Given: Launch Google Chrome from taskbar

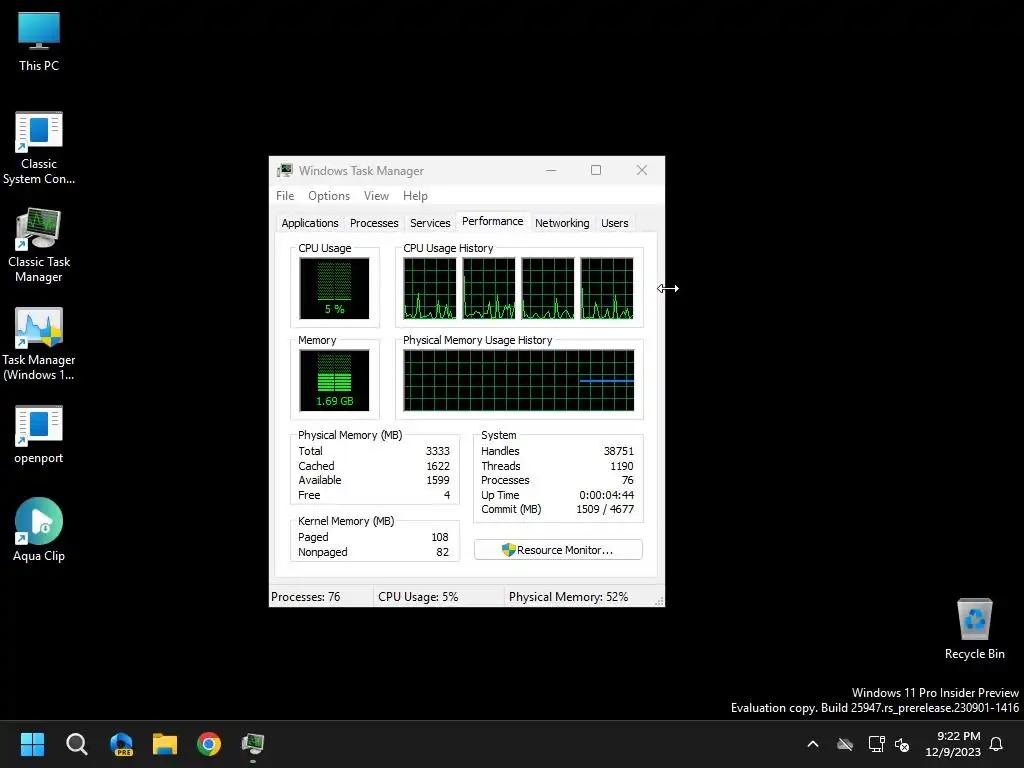Looking at the screenshot, I should pos(209,744).
